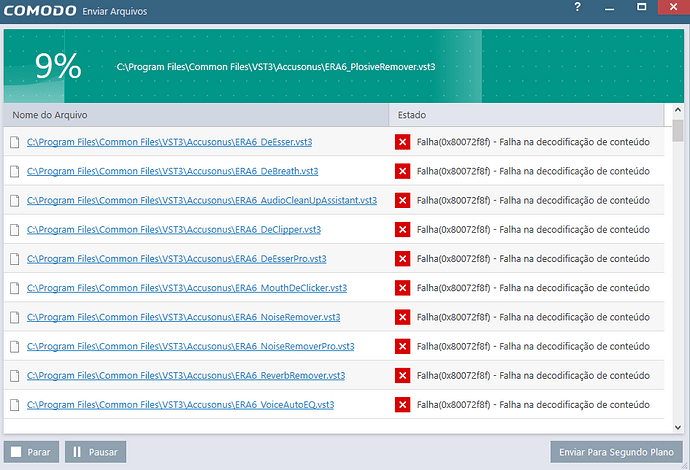Minimize the Comodo Enviar Arquivos window

point(609,7)
